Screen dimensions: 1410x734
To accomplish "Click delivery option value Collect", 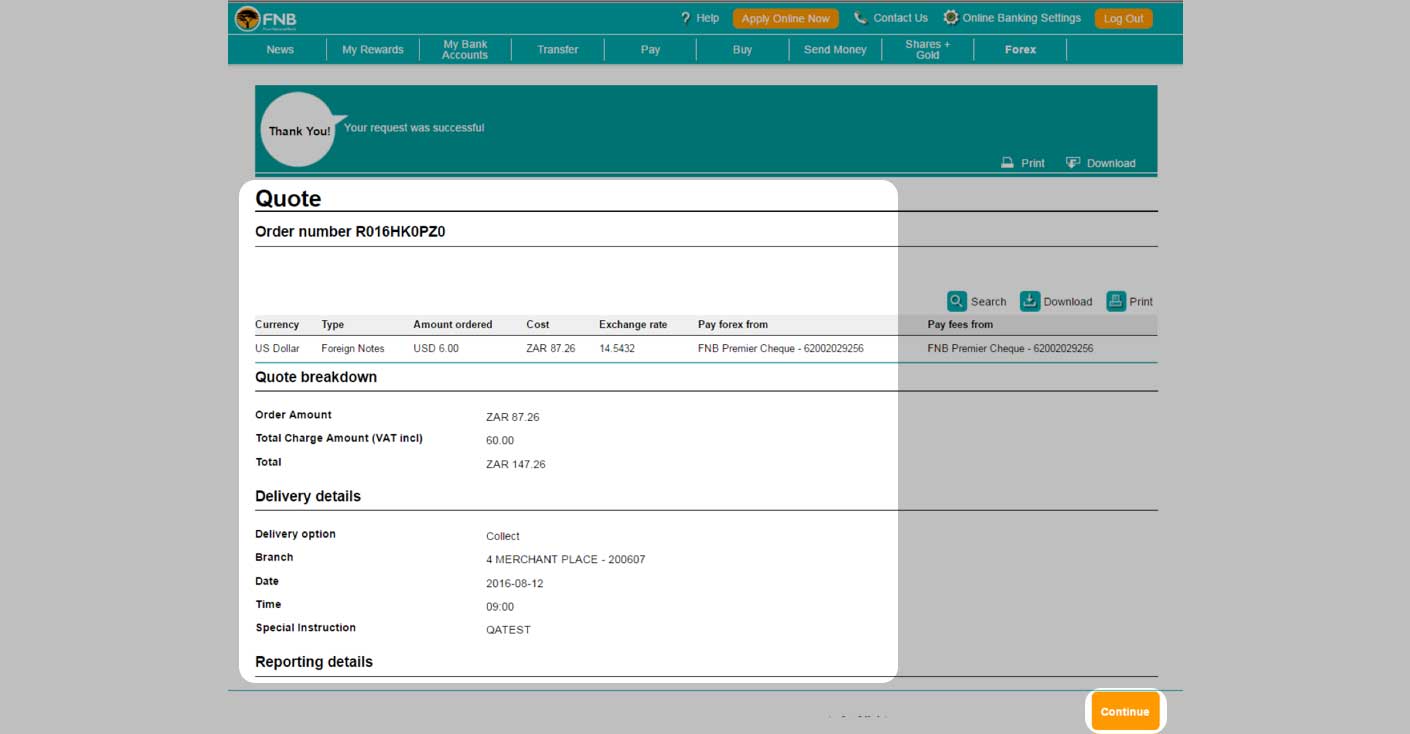I will coord(503,537).
